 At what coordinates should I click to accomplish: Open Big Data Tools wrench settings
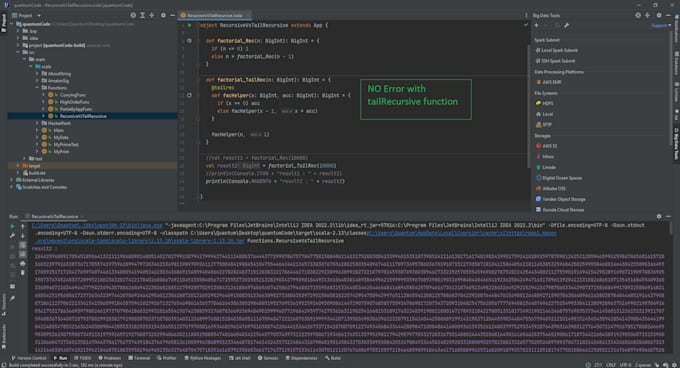tap(566, 26)
